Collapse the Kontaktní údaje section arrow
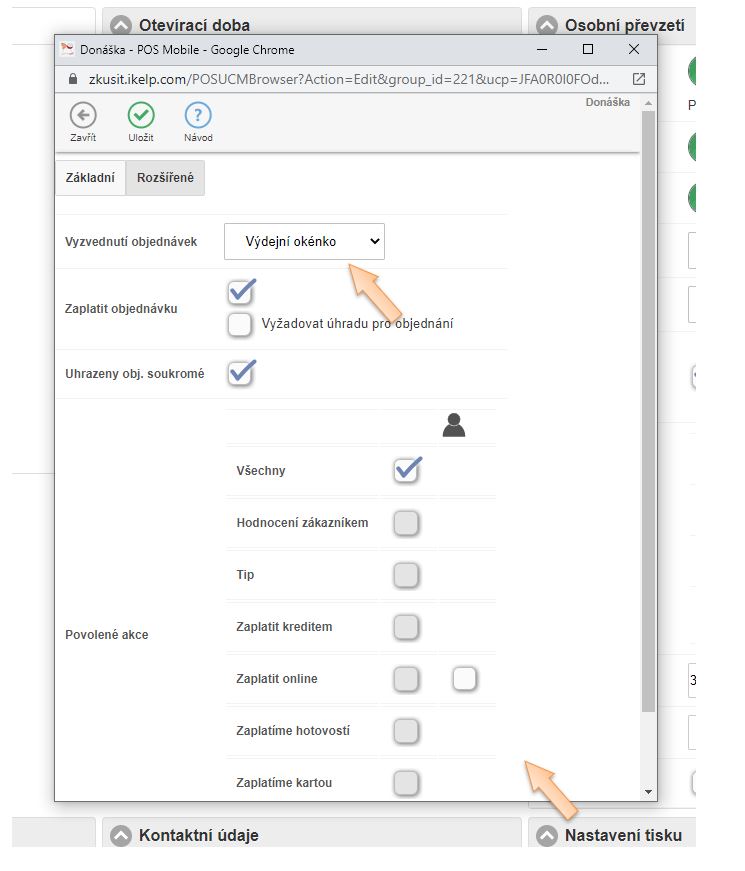The height and width of the screenshot is (871, 745). coord(121,835)
